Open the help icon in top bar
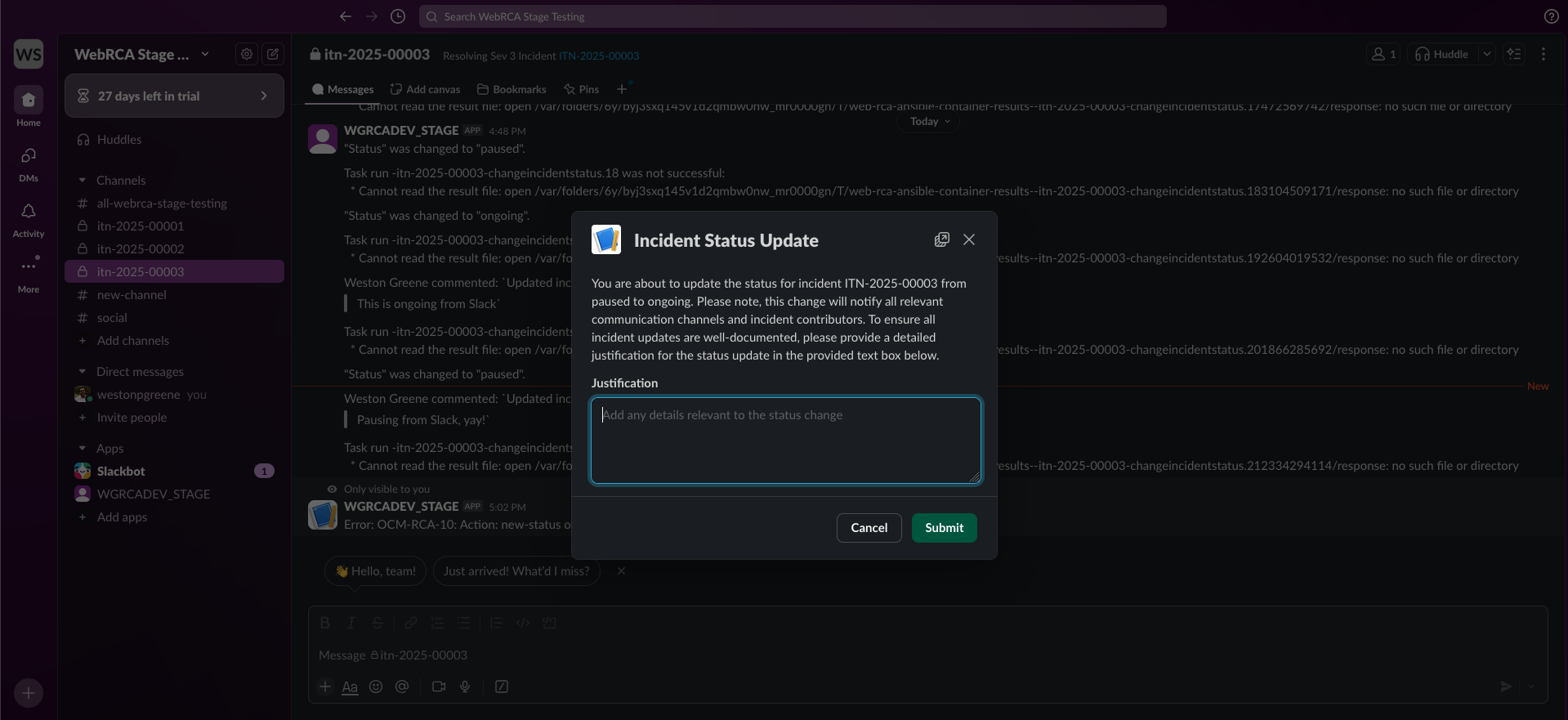 coord(1552,16)
